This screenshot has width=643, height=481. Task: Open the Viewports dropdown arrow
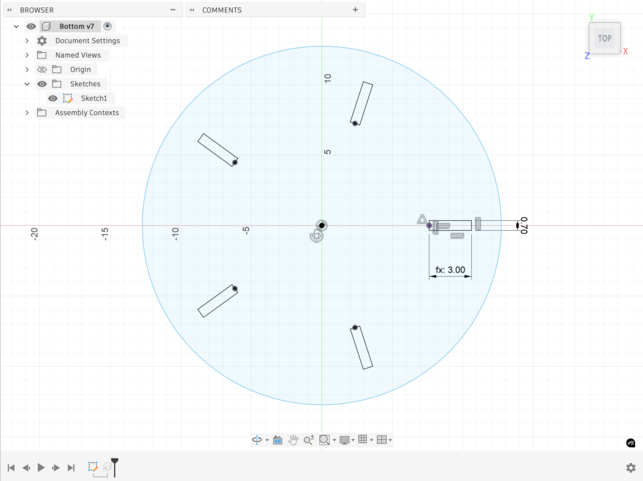390,440
